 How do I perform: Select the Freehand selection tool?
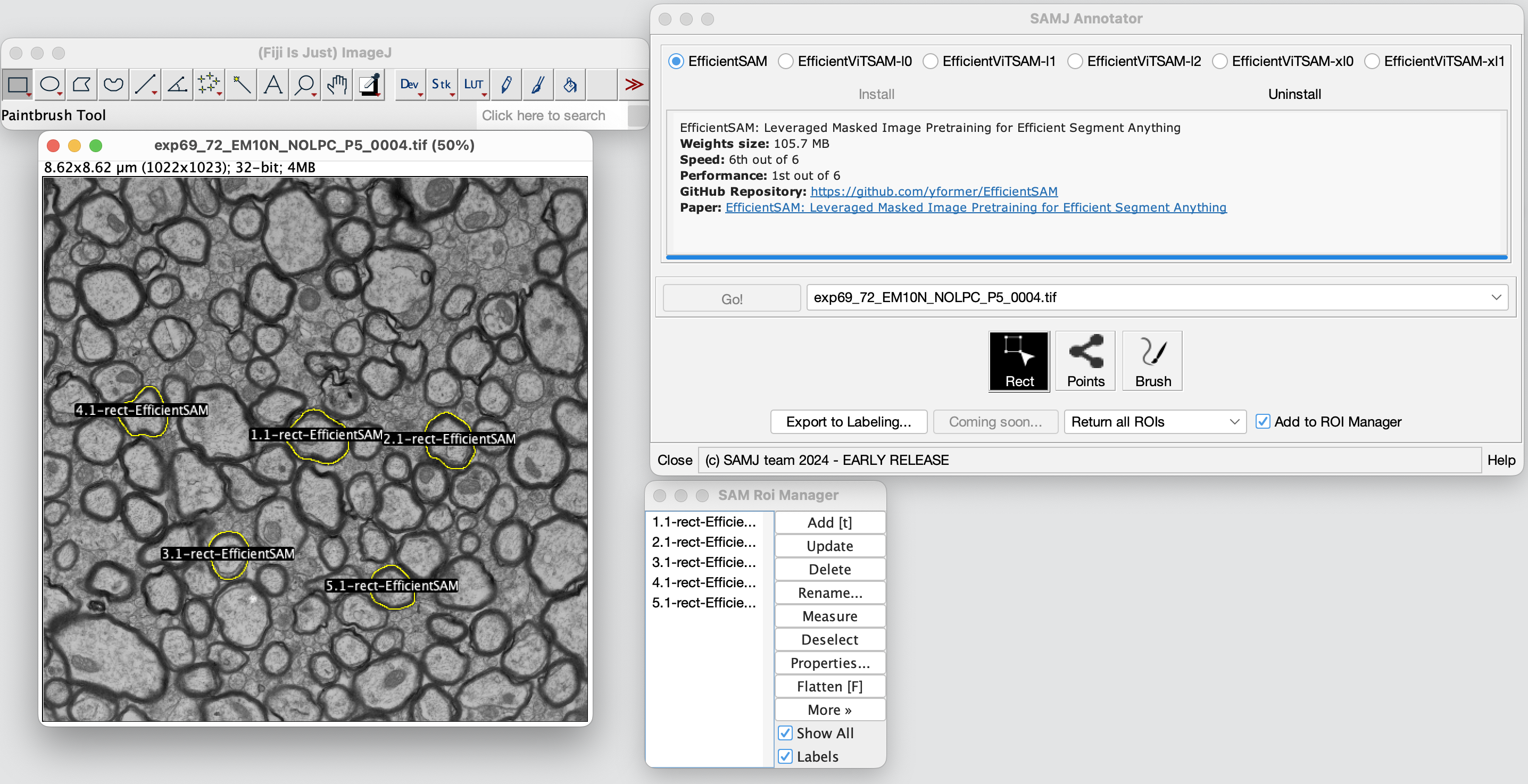[x=114, y=85]
